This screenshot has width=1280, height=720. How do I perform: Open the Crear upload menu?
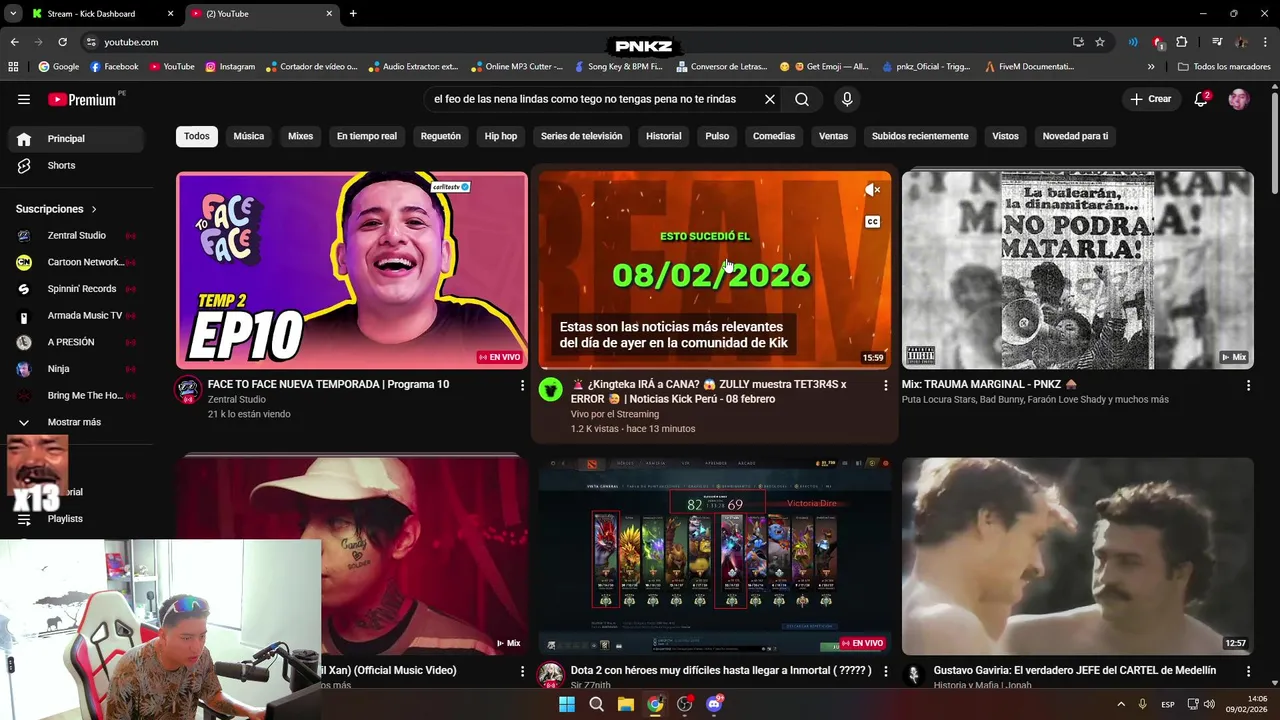click(1151, 99)
